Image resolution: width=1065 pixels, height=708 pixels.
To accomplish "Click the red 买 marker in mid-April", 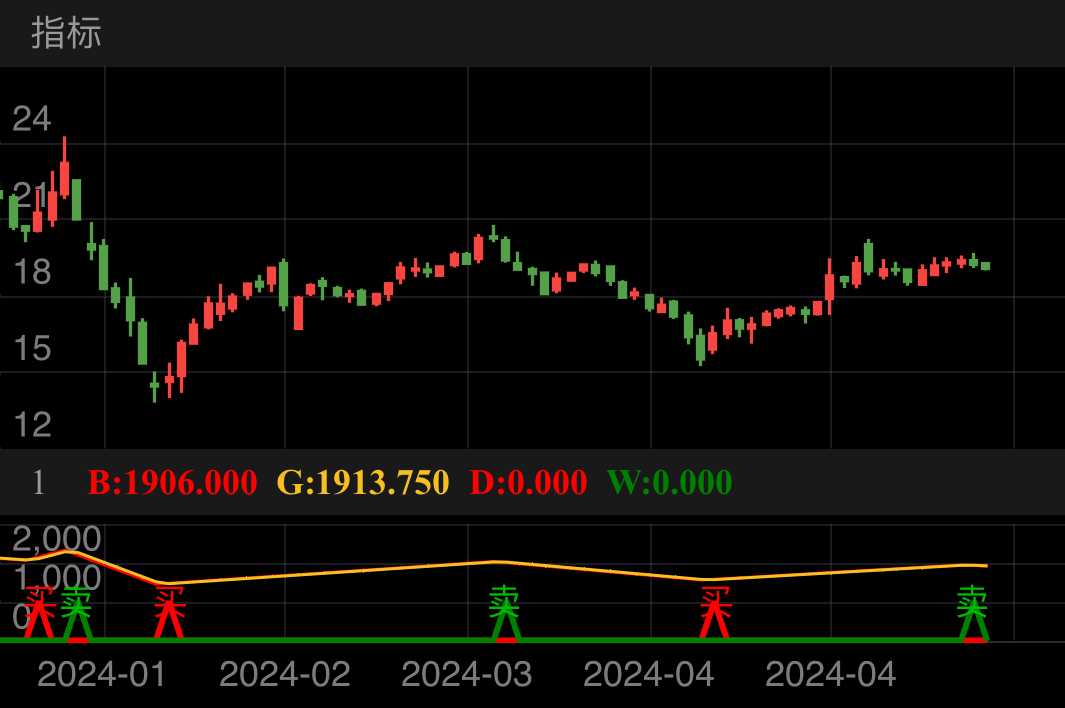I will click(x=714, y=612).
